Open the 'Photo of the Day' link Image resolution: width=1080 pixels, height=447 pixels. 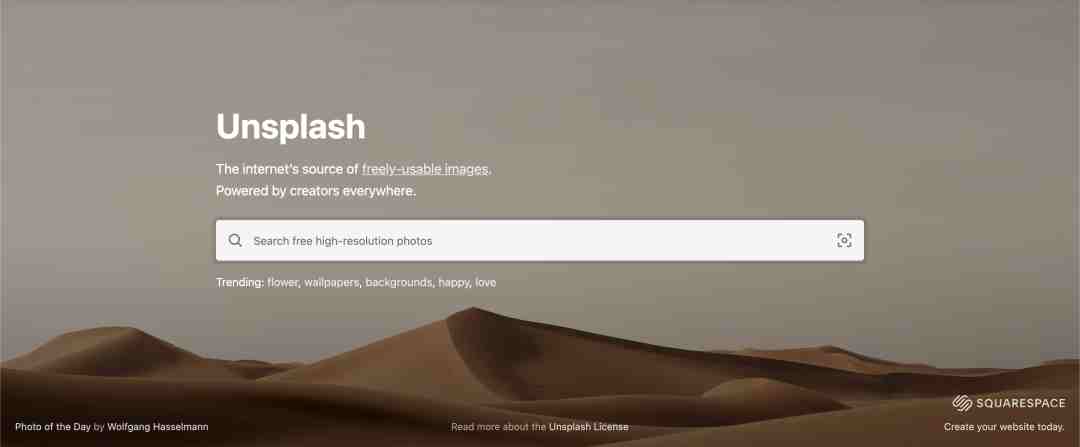pyautogui.click(x=52, y=427)
